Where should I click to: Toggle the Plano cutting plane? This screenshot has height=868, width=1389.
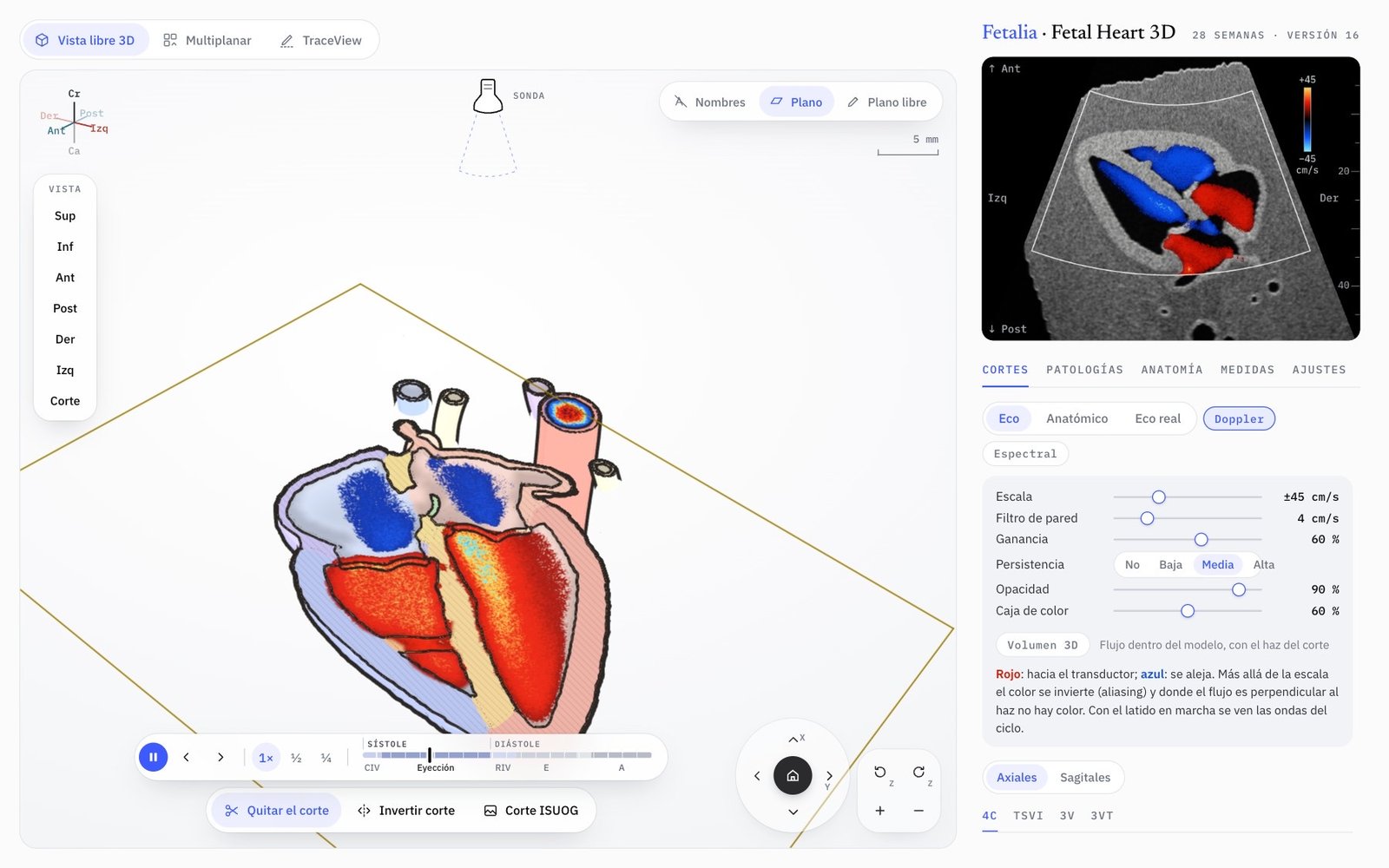(796, 102)
